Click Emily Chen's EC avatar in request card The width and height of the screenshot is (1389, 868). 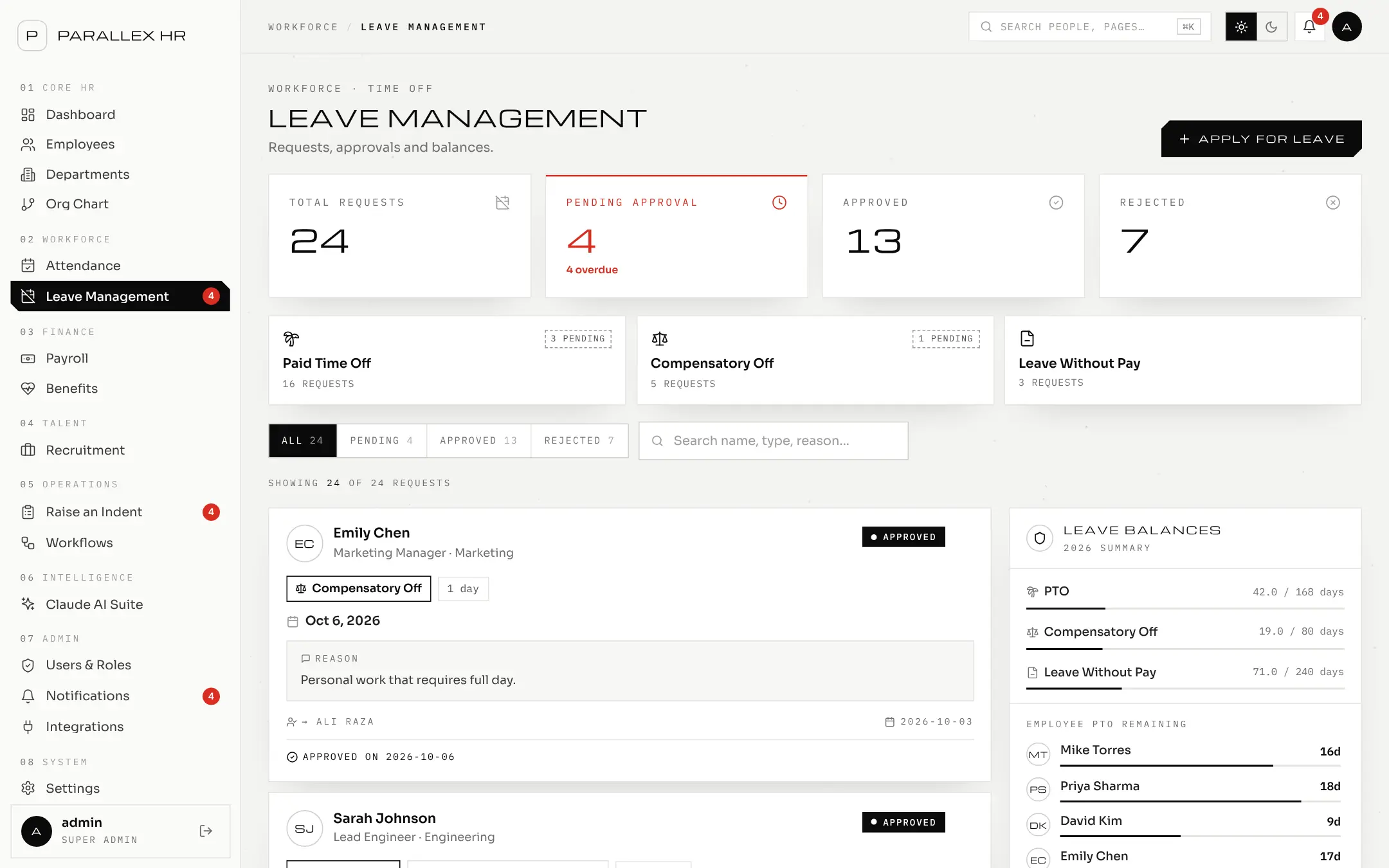click(304, 543)
